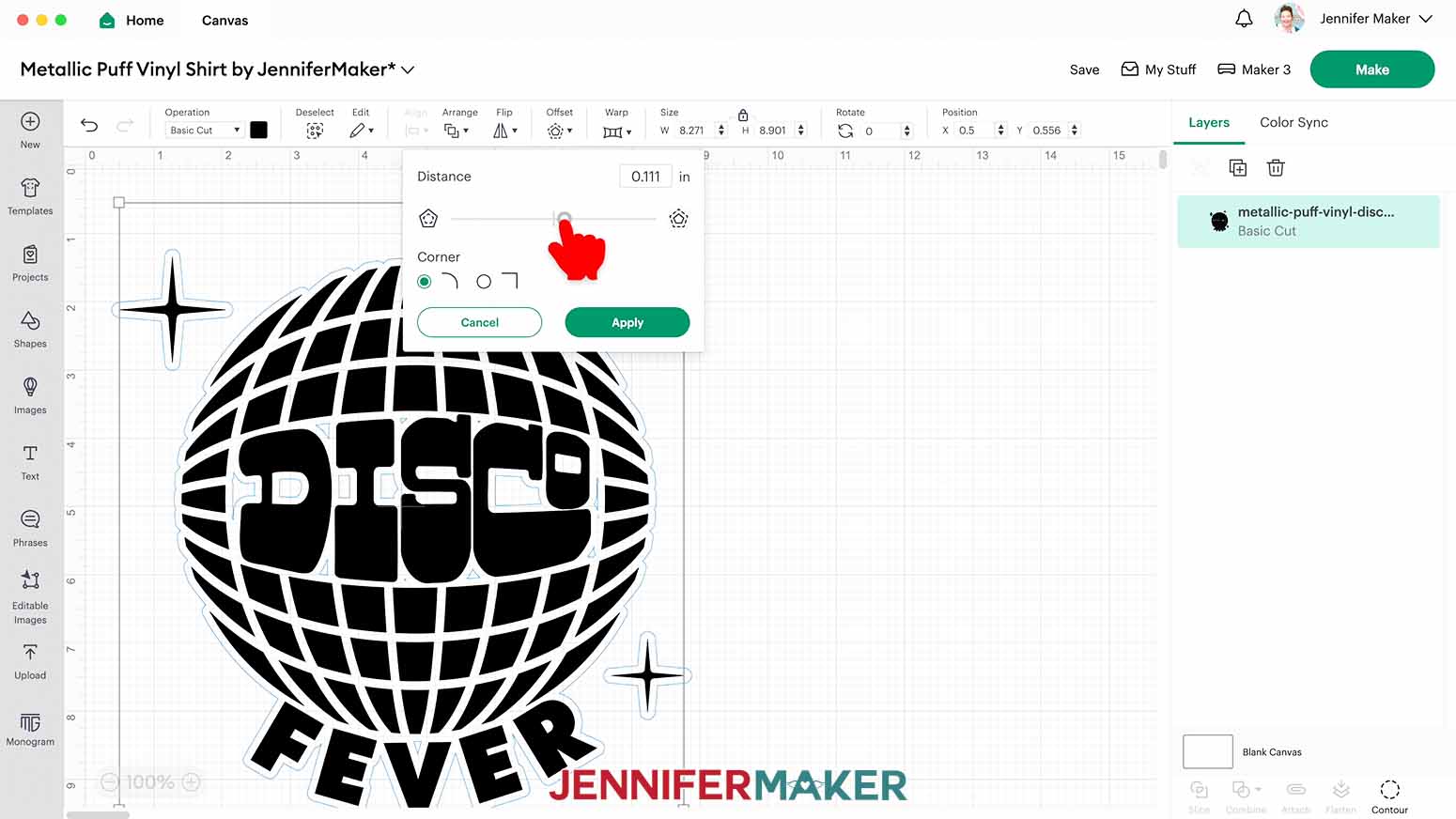This screenshot has height=819, width=1456.
Task: Cancel the offset dialog
Action: click(479, 322)
